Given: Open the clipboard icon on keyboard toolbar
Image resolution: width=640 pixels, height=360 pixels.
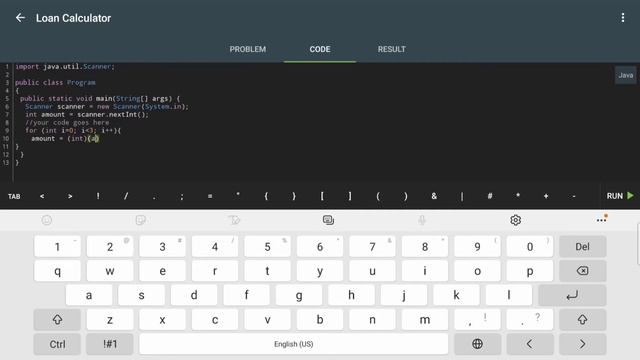Looking at the screenshot, I should (x=328, y=220).
